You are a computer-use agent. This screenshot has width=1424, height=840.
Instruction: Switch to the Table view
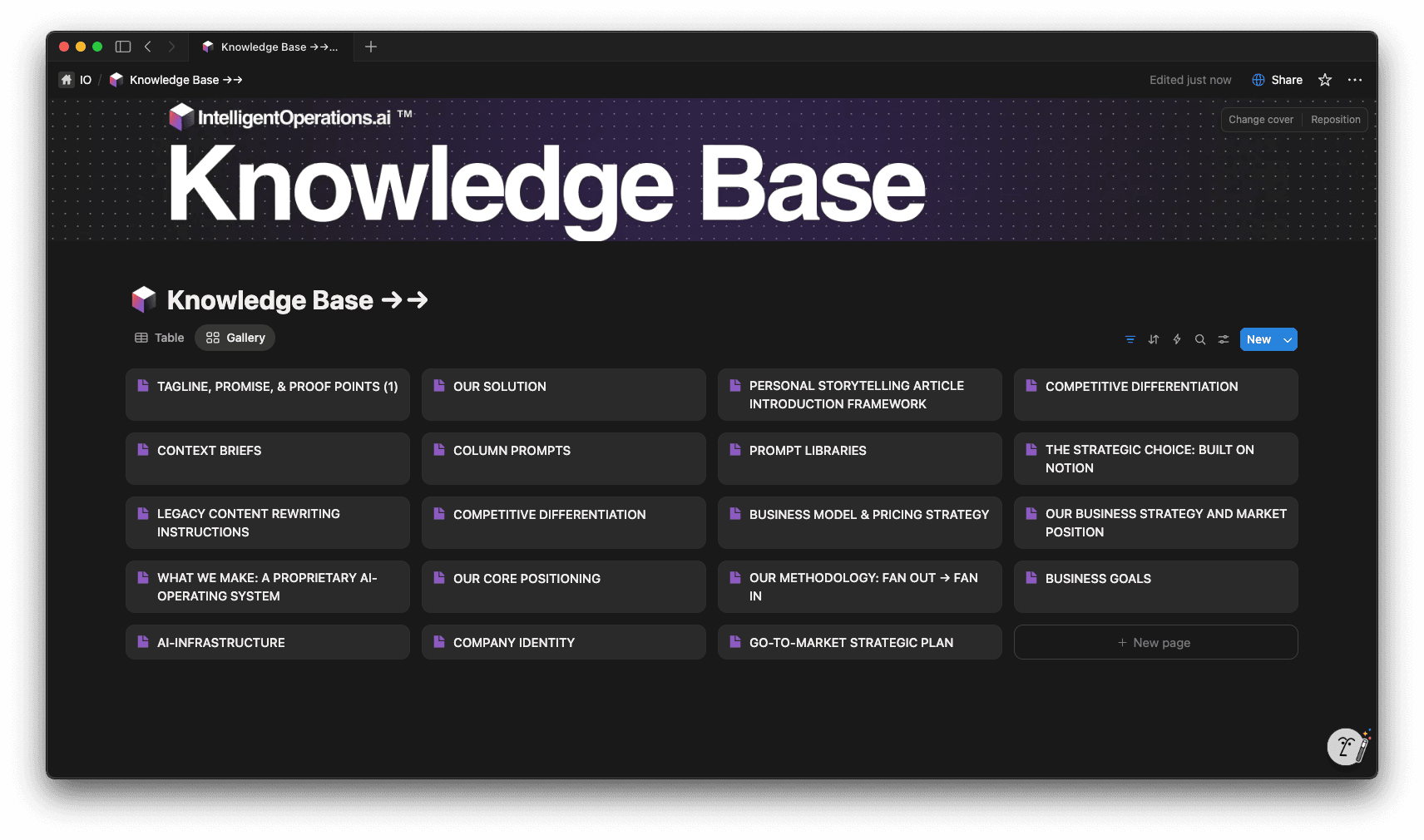click(159, 338)
